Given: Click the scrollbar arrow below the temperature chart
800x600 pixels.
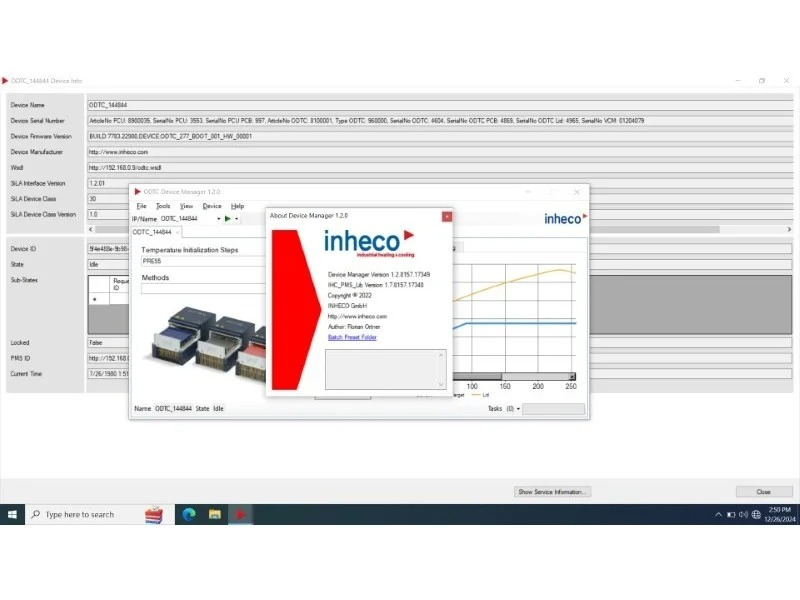Looking at the screenshot, I should coord(572,377).
